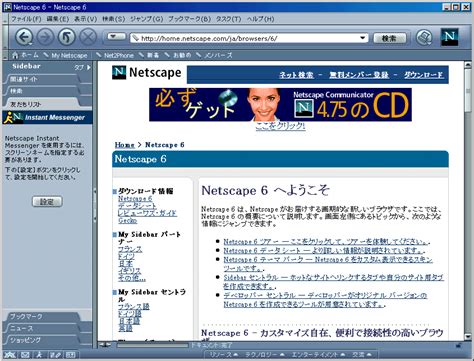Open the Gecko link under ダウンロード情報
Screen dimensions: 474x361
tap(127, 221)
